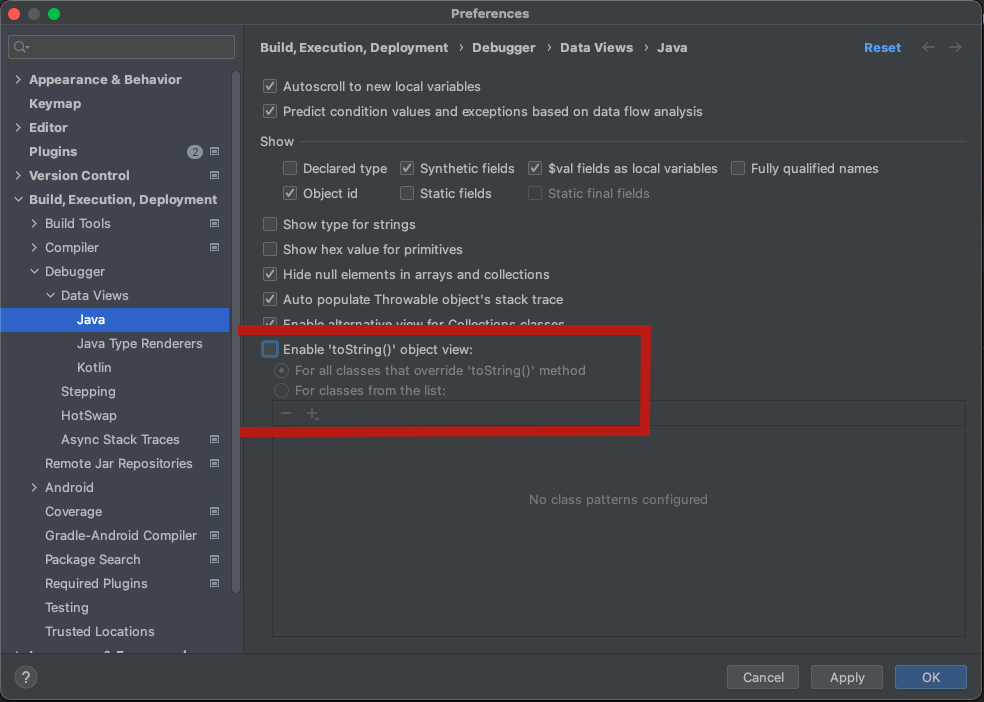Click the project-level icon beside Plugins
984x702 pixels.
214,151
